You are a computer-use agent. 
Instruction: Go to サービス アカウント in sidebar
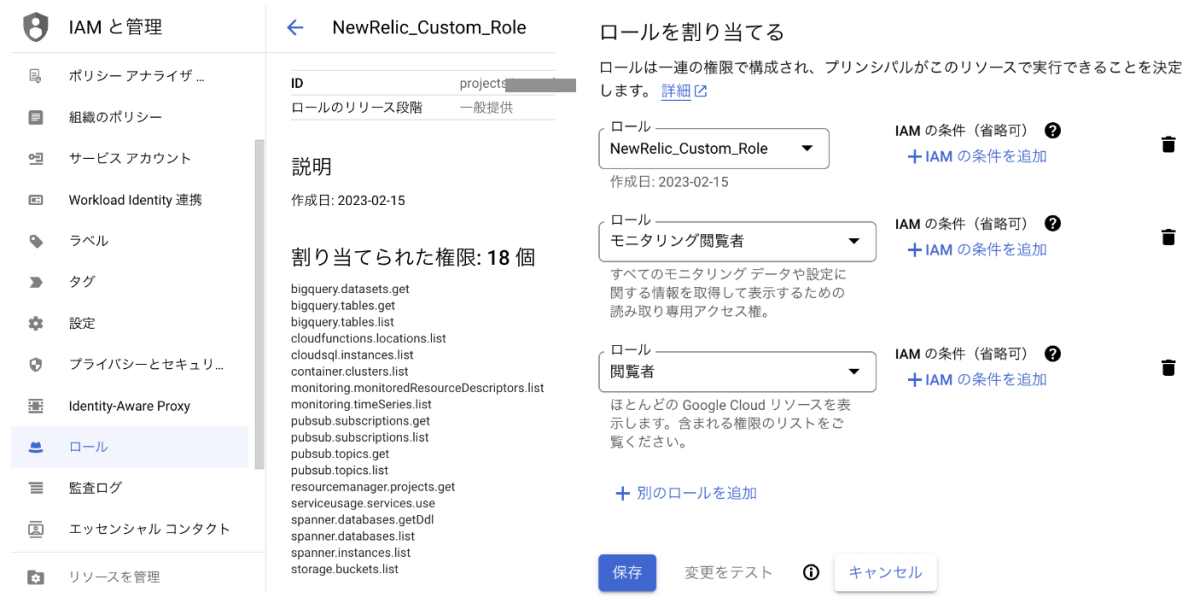[x=130, y=158]
